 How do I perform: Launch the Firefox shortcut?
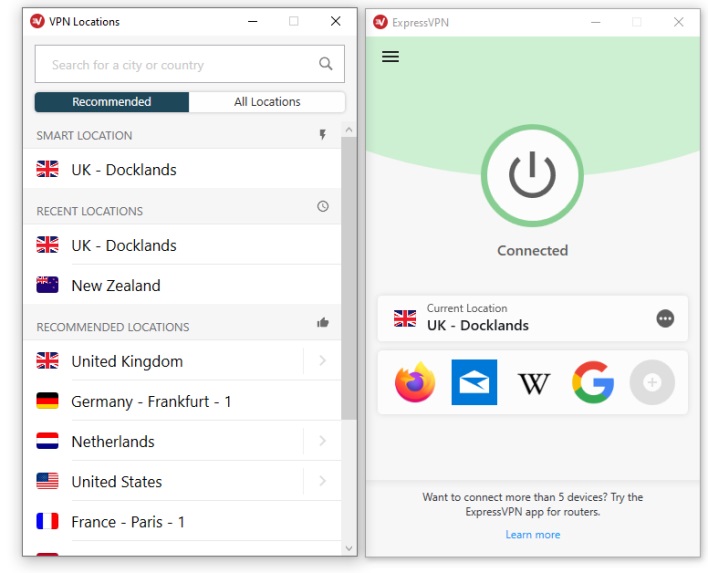point(415,382)
